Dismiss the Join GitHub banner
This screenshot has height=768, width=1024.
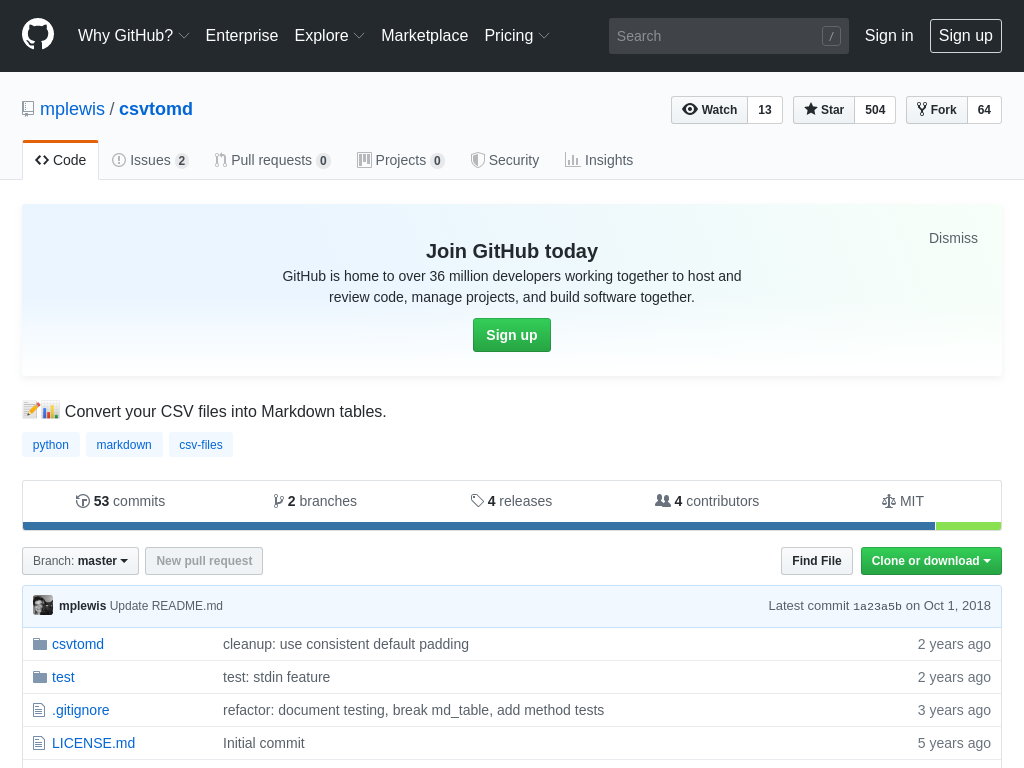[x=953, y=238]
